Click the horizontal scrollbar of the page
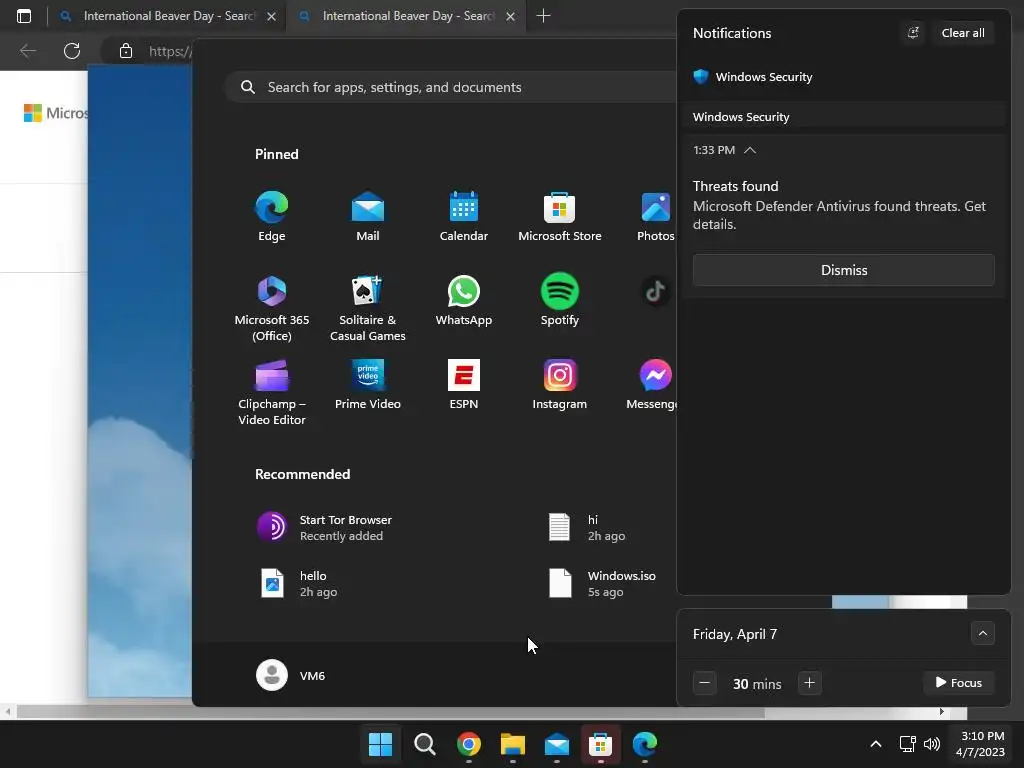The height and width of the screenshot is (768, 1024). pos(391,712)
